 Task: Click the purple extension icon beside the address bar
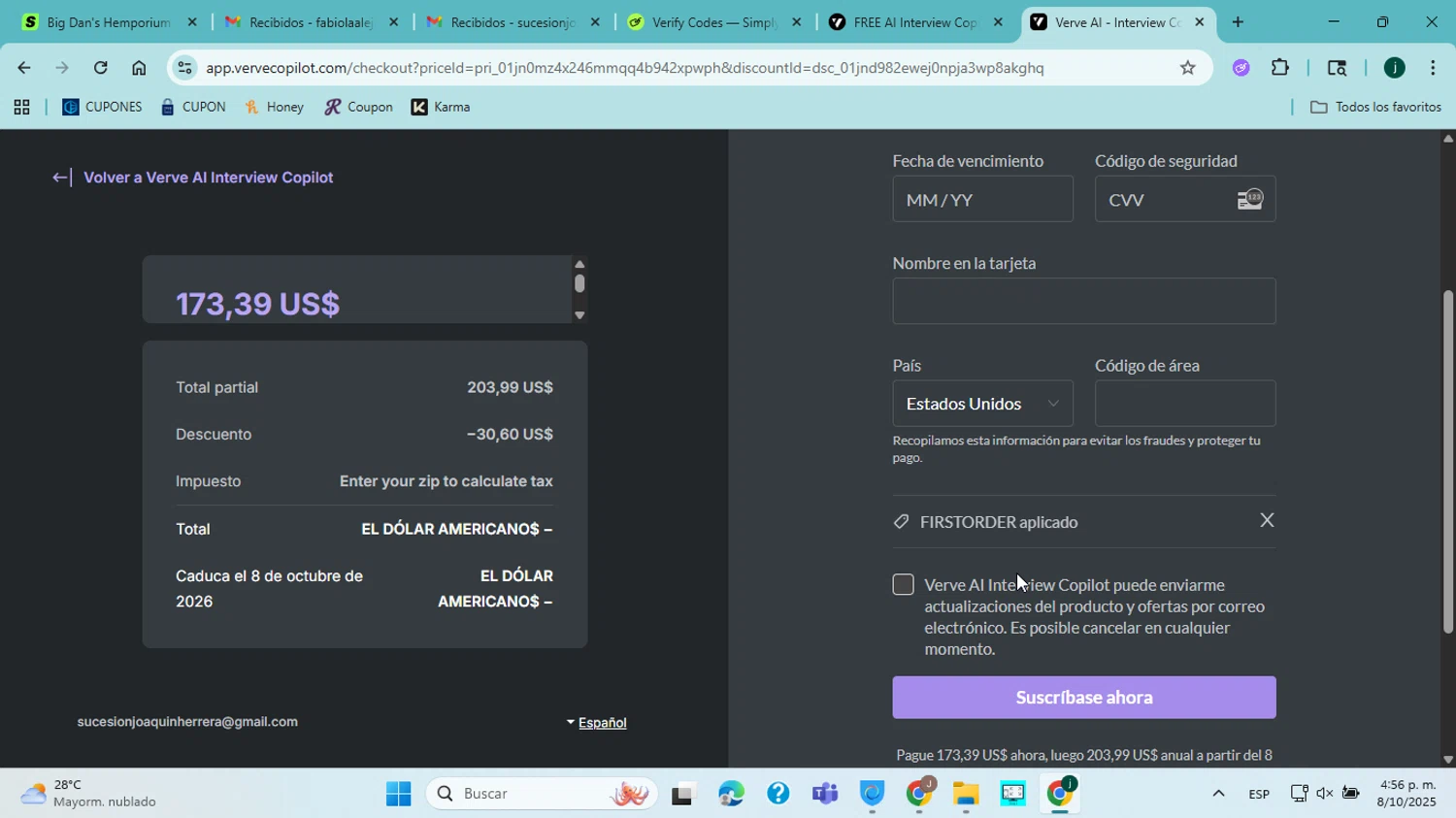coord(1241,68)
